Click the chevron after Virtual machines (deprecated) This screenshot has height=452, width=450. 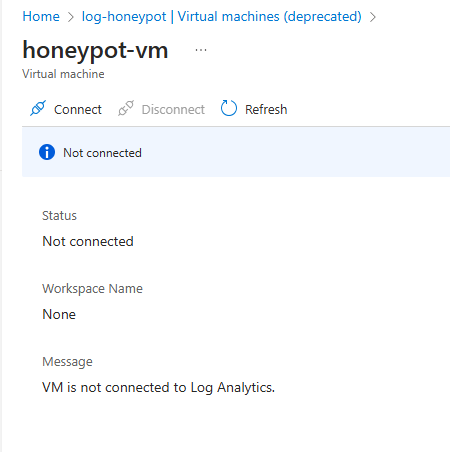coord(373,17)
